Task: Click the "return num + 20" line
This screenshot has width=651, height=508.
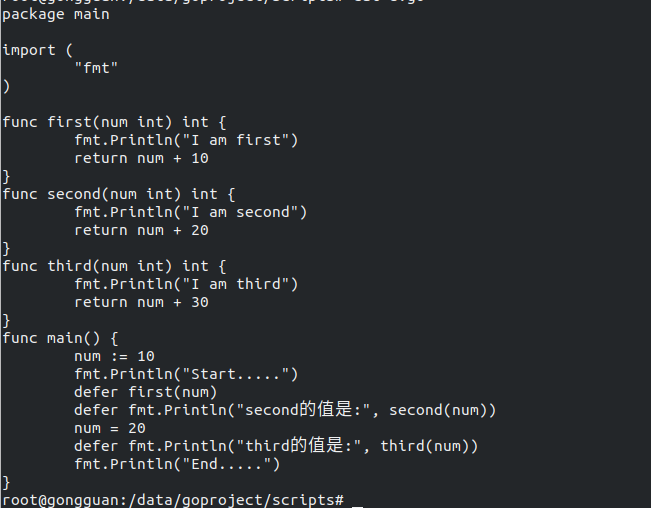Action: pos(141,230)
